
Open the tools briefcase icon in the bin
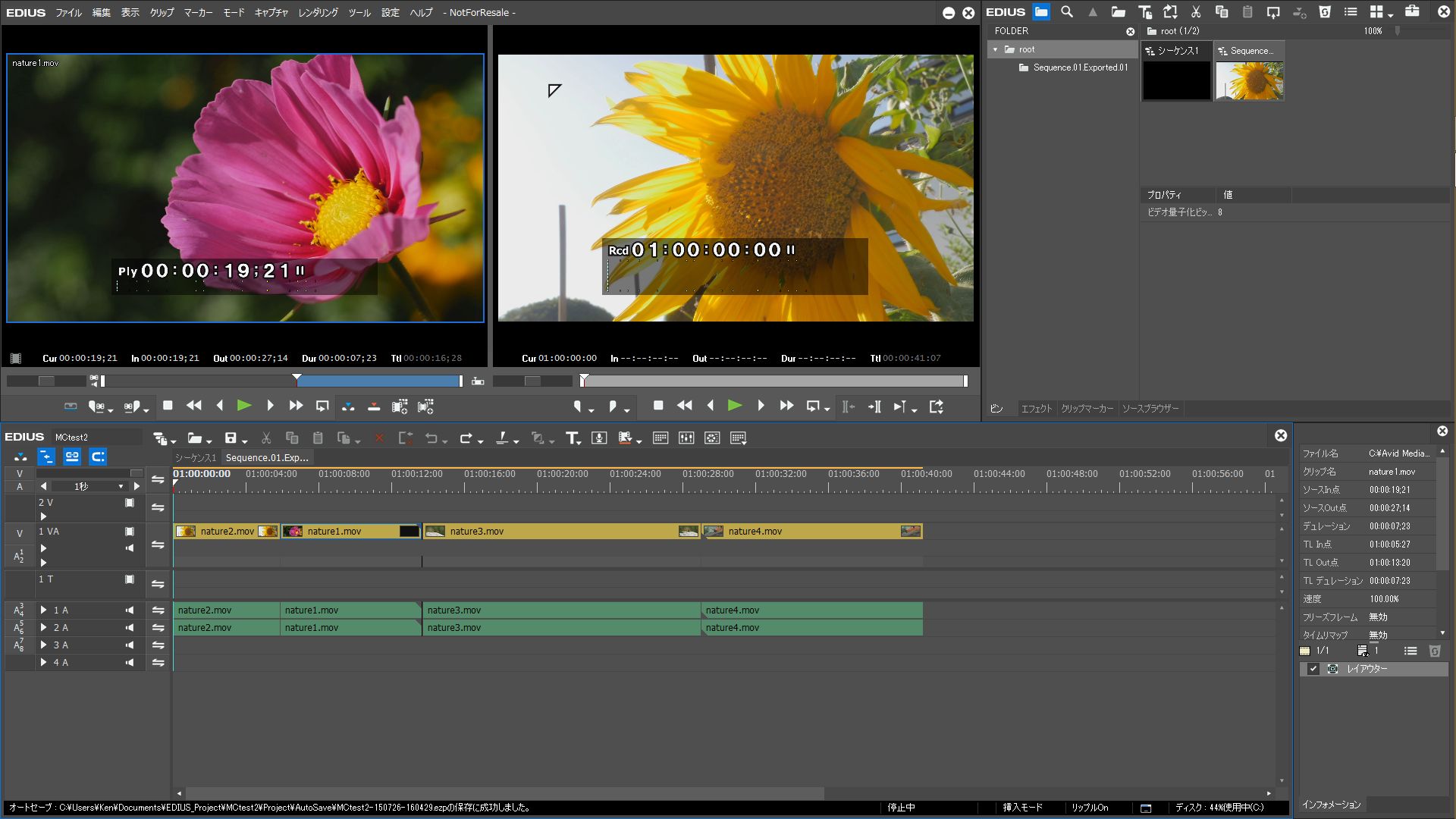point(1412,12)
